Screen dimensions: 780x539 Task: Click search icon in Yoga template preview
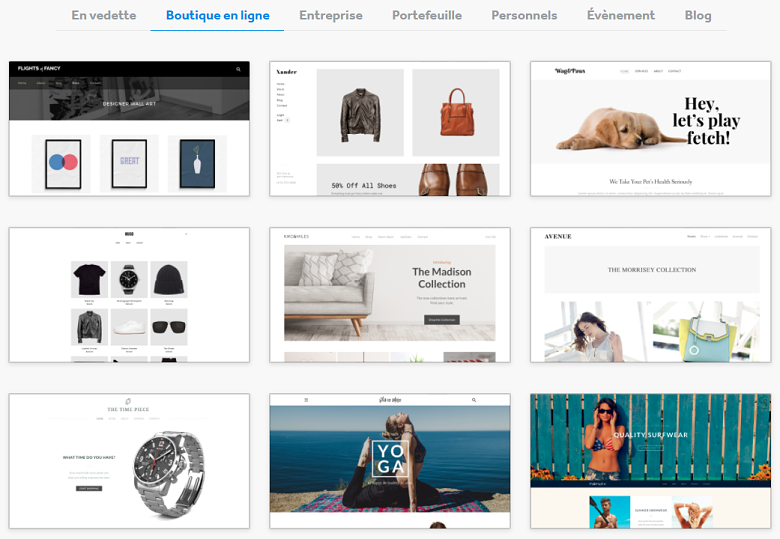point(474,400)
